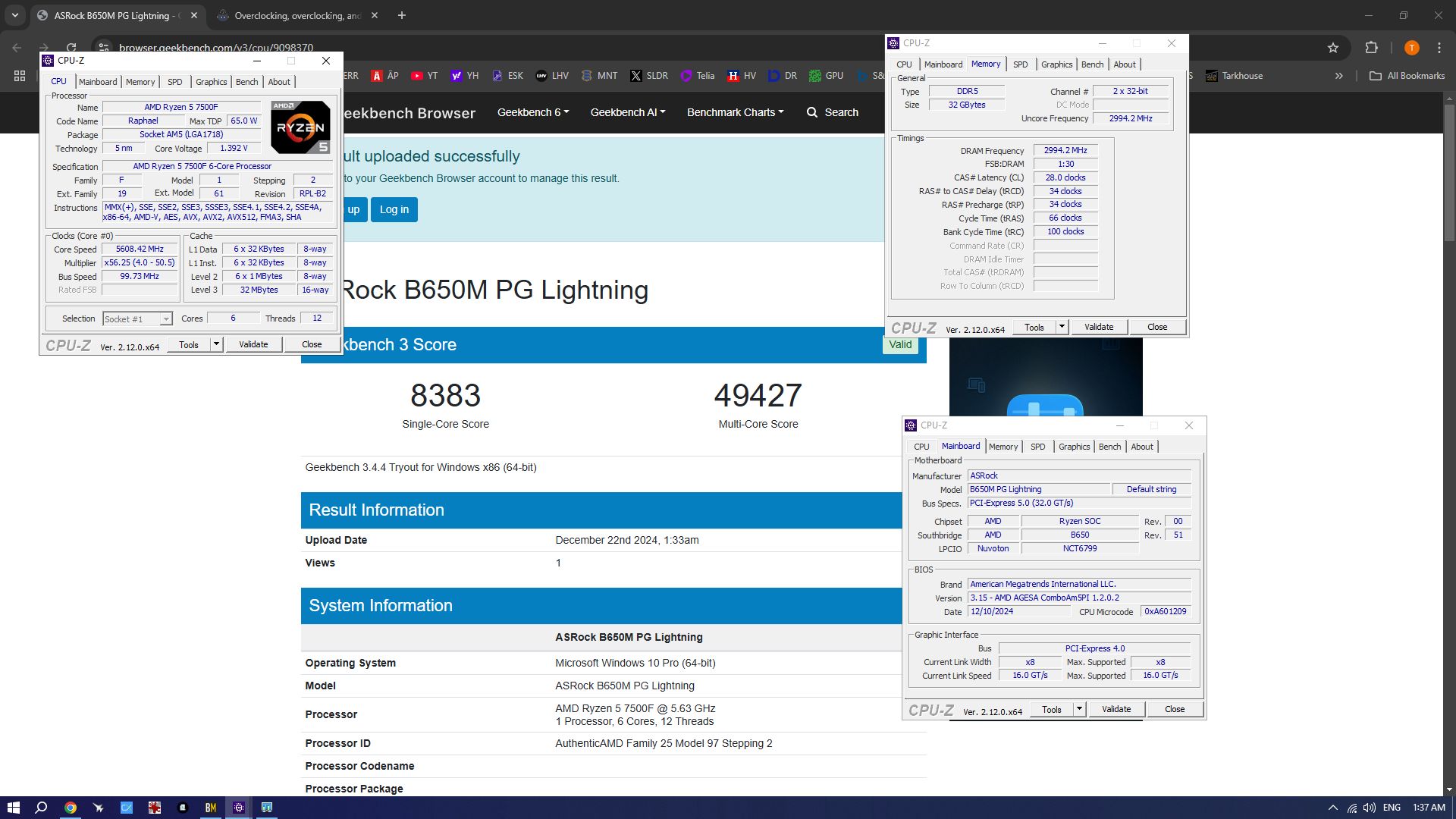This screenshot has width=1456, height=819.
Task: Open the MNT bookmark
Action: [x=599, y=76]
